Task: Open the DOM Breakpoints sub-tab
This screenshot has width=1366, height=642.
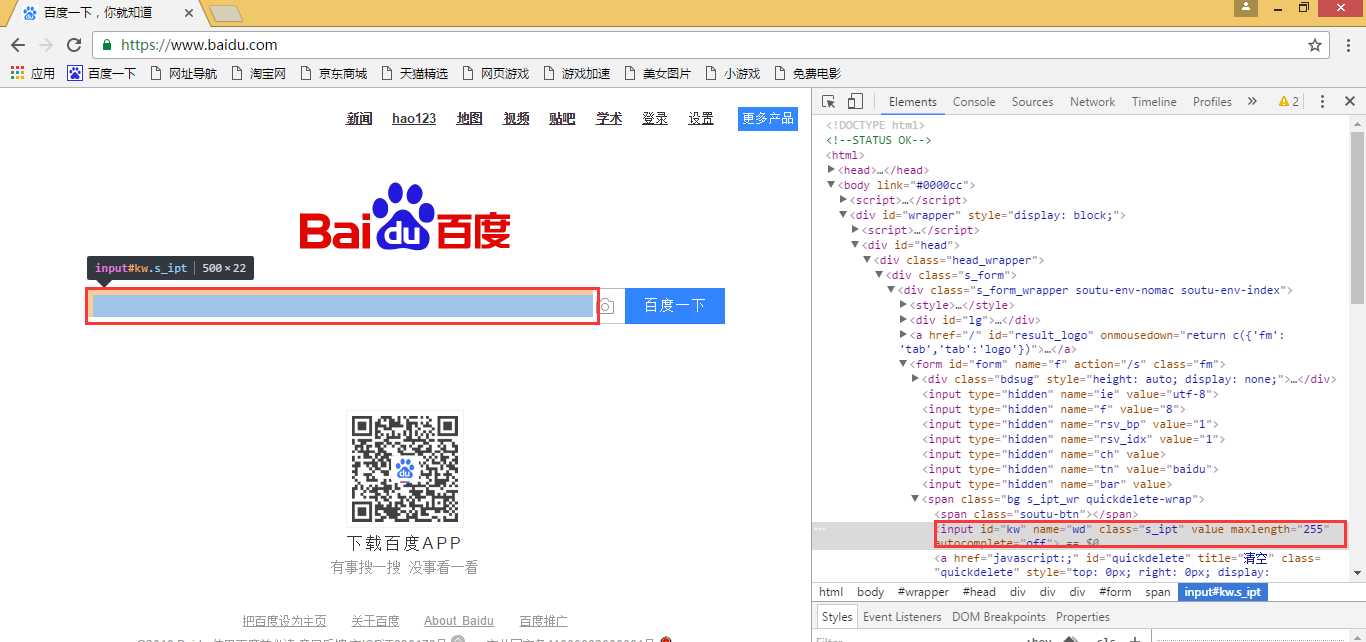Action: pos(998,617)
